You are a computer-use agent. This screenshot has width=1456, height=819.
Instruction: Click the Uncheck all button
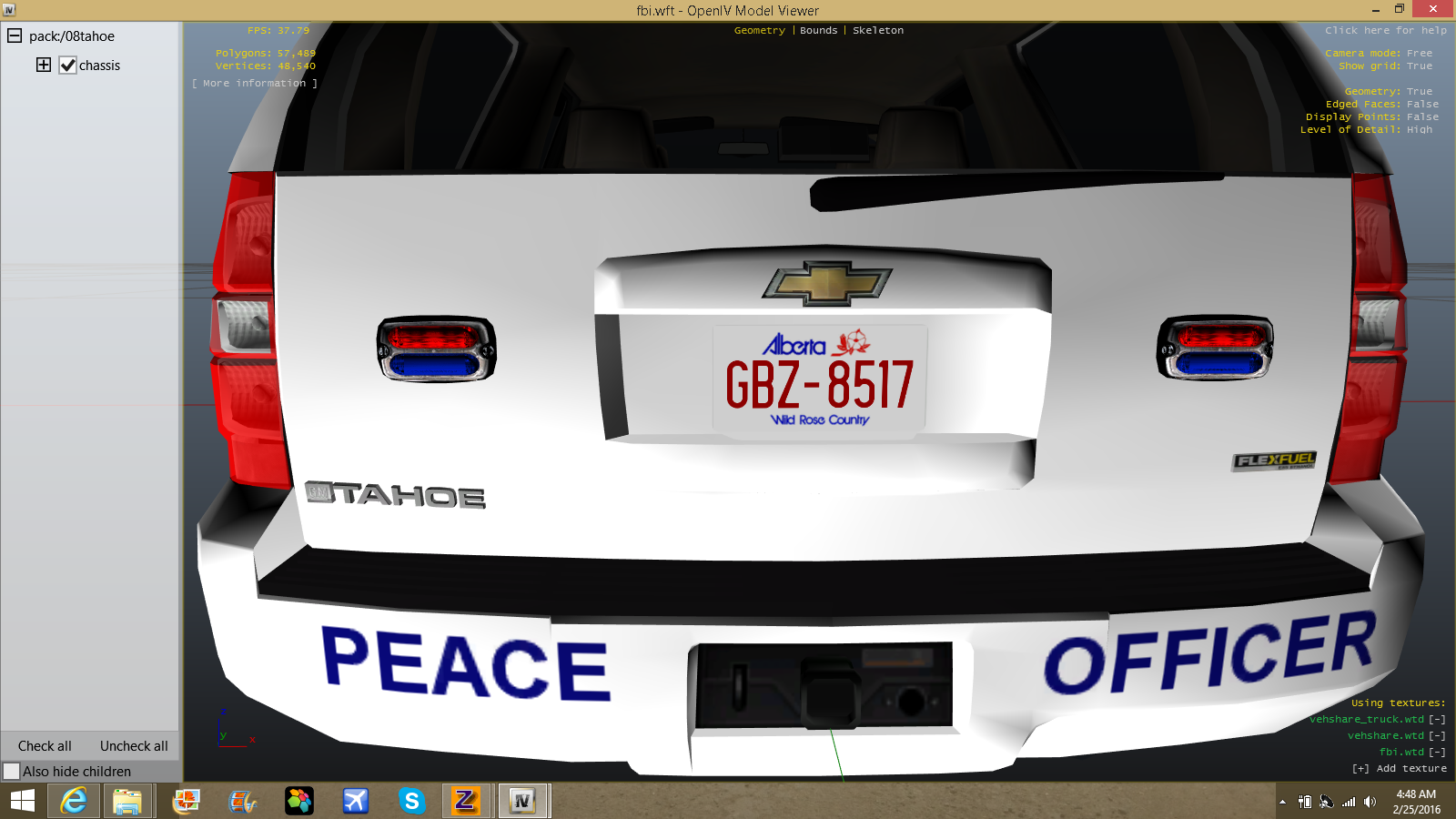tap(134, 746)
